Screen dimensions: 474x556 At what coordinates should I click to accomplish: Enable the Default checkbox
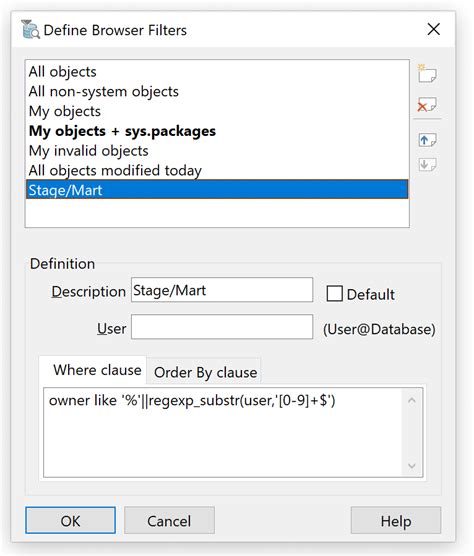(334, 294)
